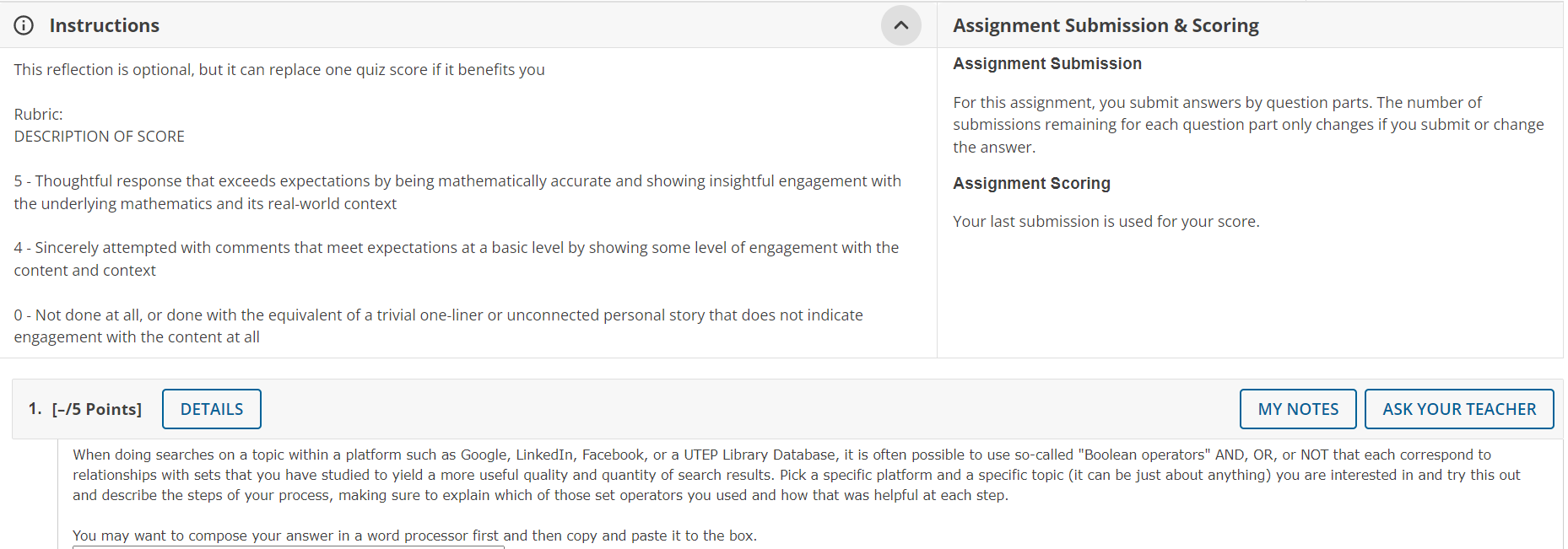Image resolution: width=1568 pixels, height=549 pixels.
Task: Click the word-processor advice sentence
Action: [414, 535]
